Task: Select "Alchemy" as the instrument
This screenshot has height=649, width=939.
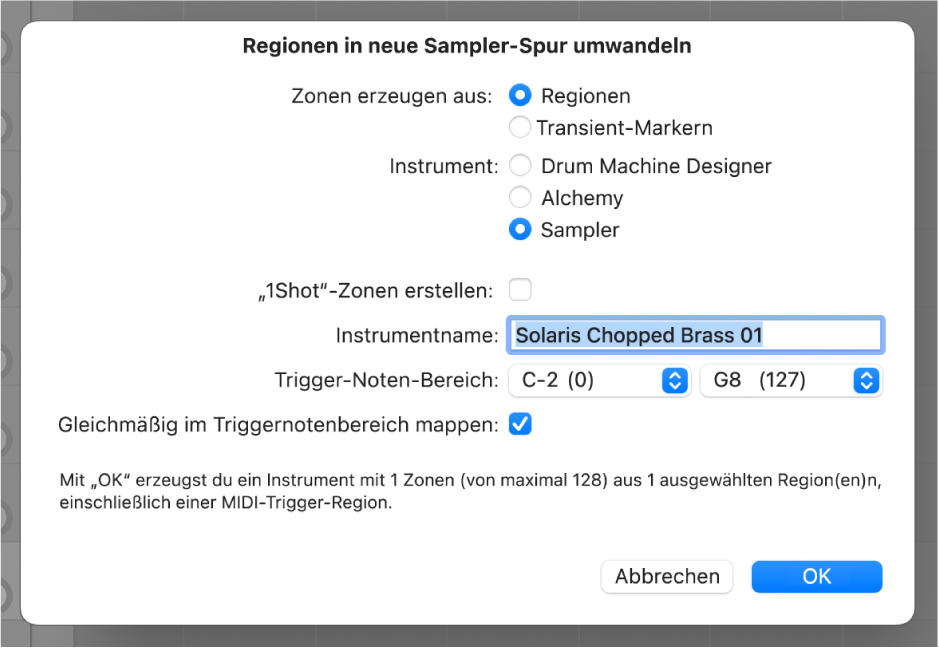Action: pos(520,197)
